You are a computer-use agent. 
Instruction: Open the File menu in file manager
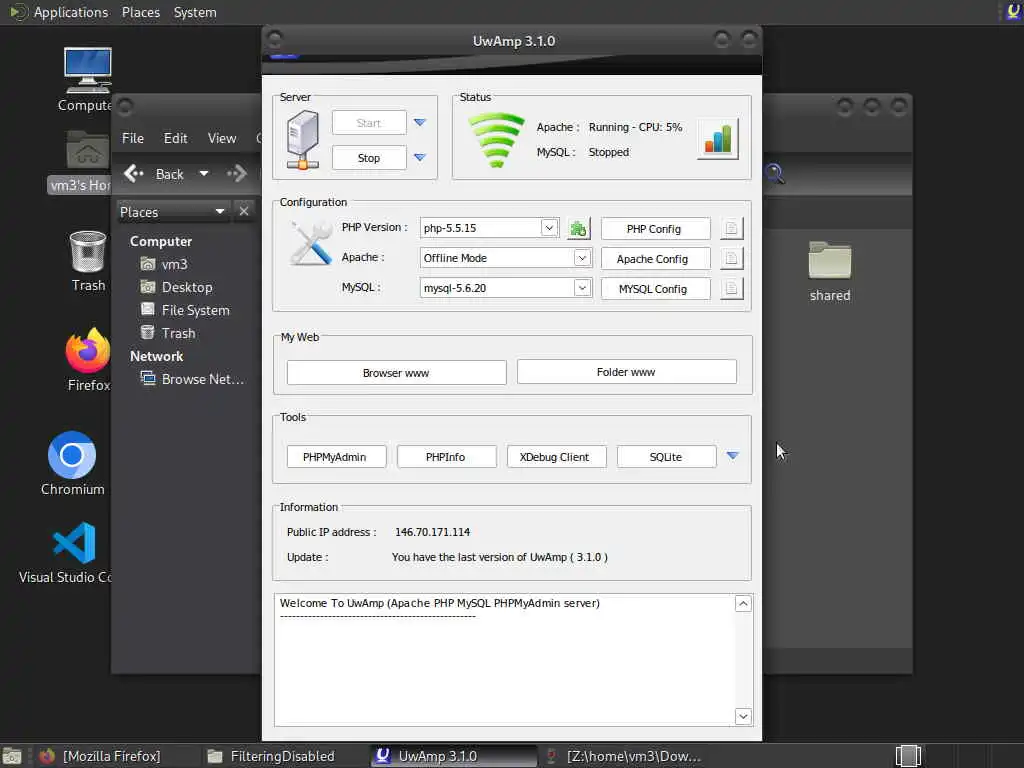pyautogui.click(x=133, y=138)
